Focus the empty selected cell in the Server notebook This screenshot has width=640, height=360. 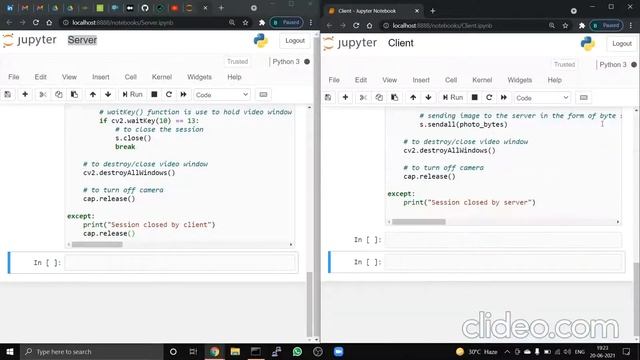[x=180, y=262]
